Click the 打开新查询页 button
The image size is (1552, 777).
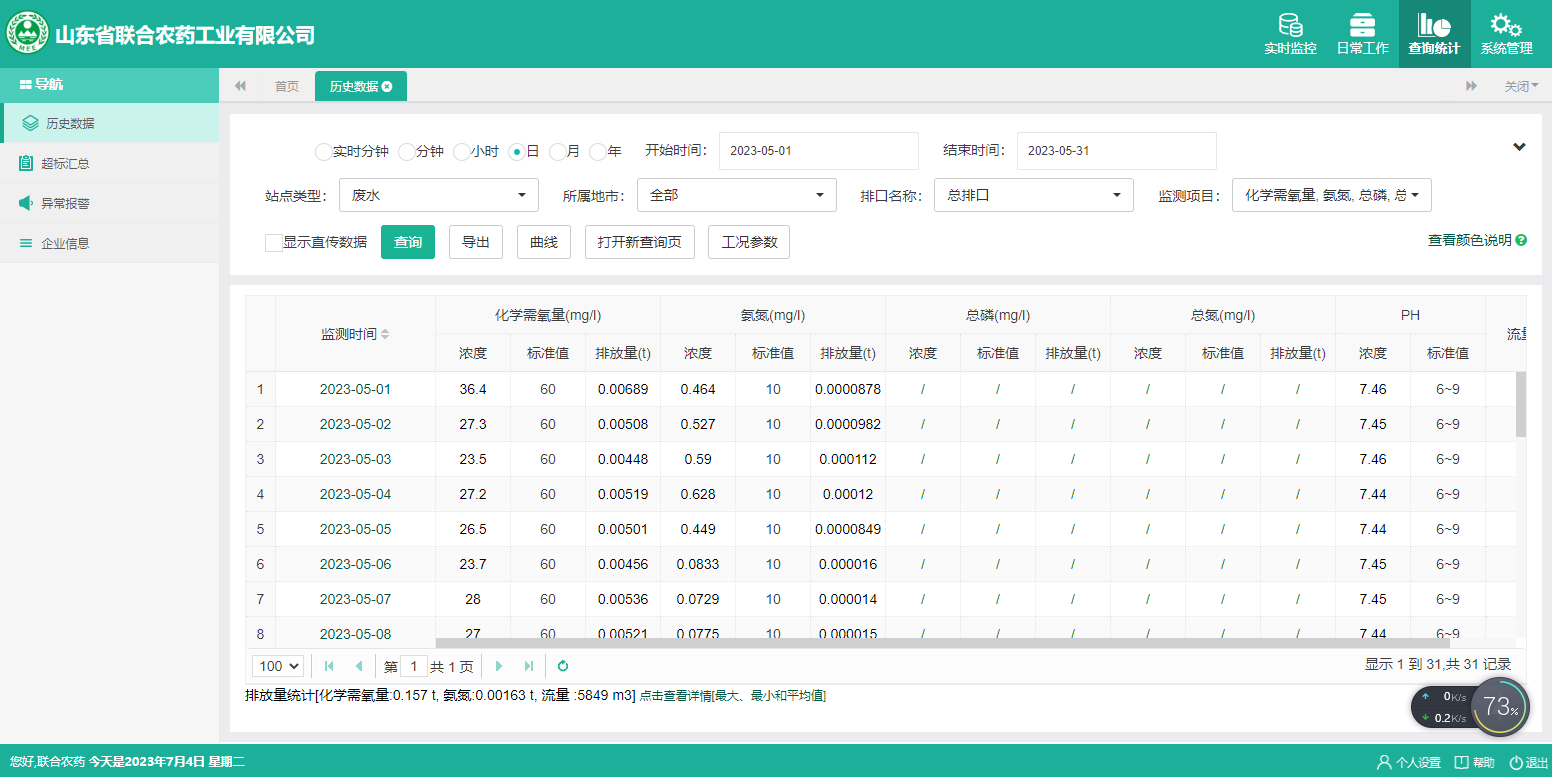639,242
